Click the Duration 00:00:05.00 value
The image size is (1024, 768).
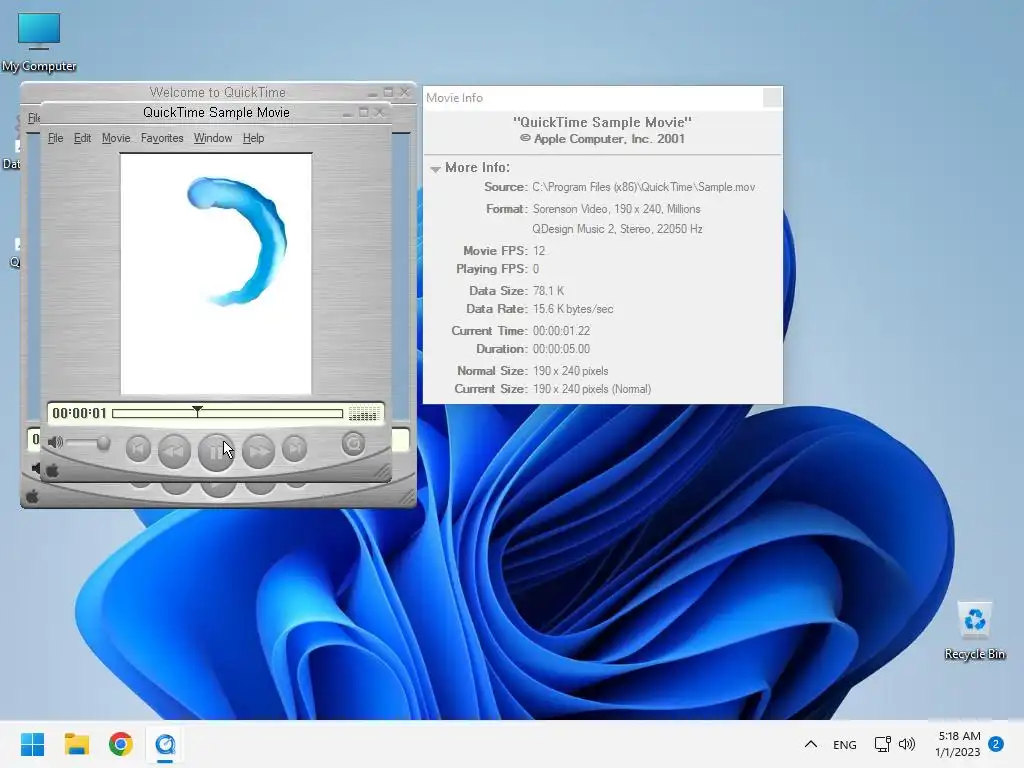561,349
